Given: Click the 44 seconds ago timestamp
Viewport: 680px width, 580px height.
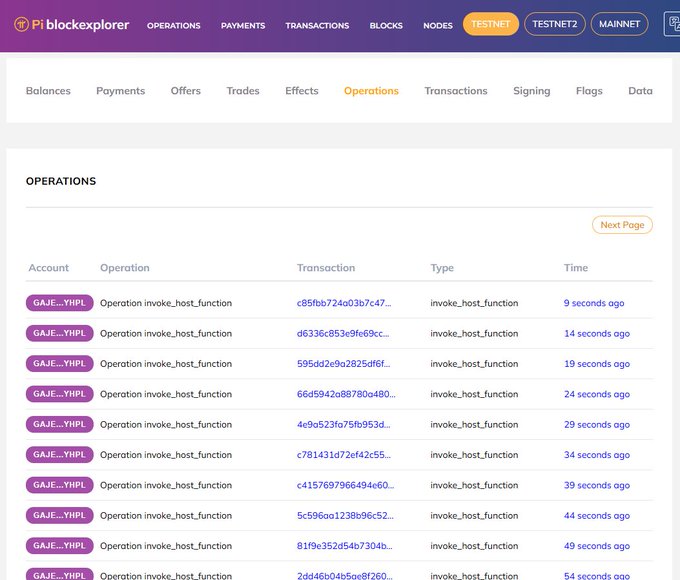Looking at the screenshot, I should pyautogui.click(x=597, y=515).
